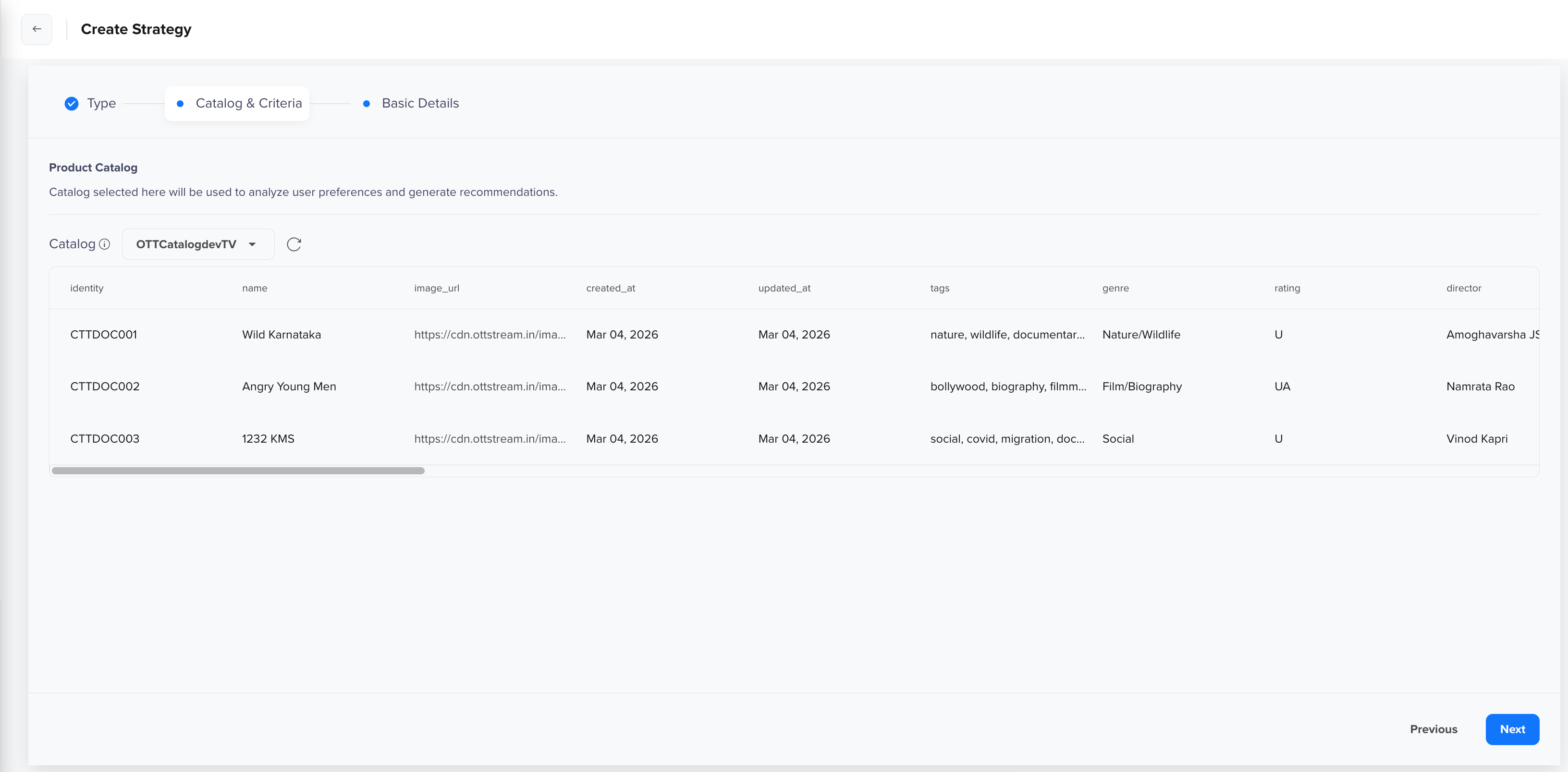Click the created_at date for CTTDOC001
The width and height of the screenshot is (1568, 772).
(622, 335)
